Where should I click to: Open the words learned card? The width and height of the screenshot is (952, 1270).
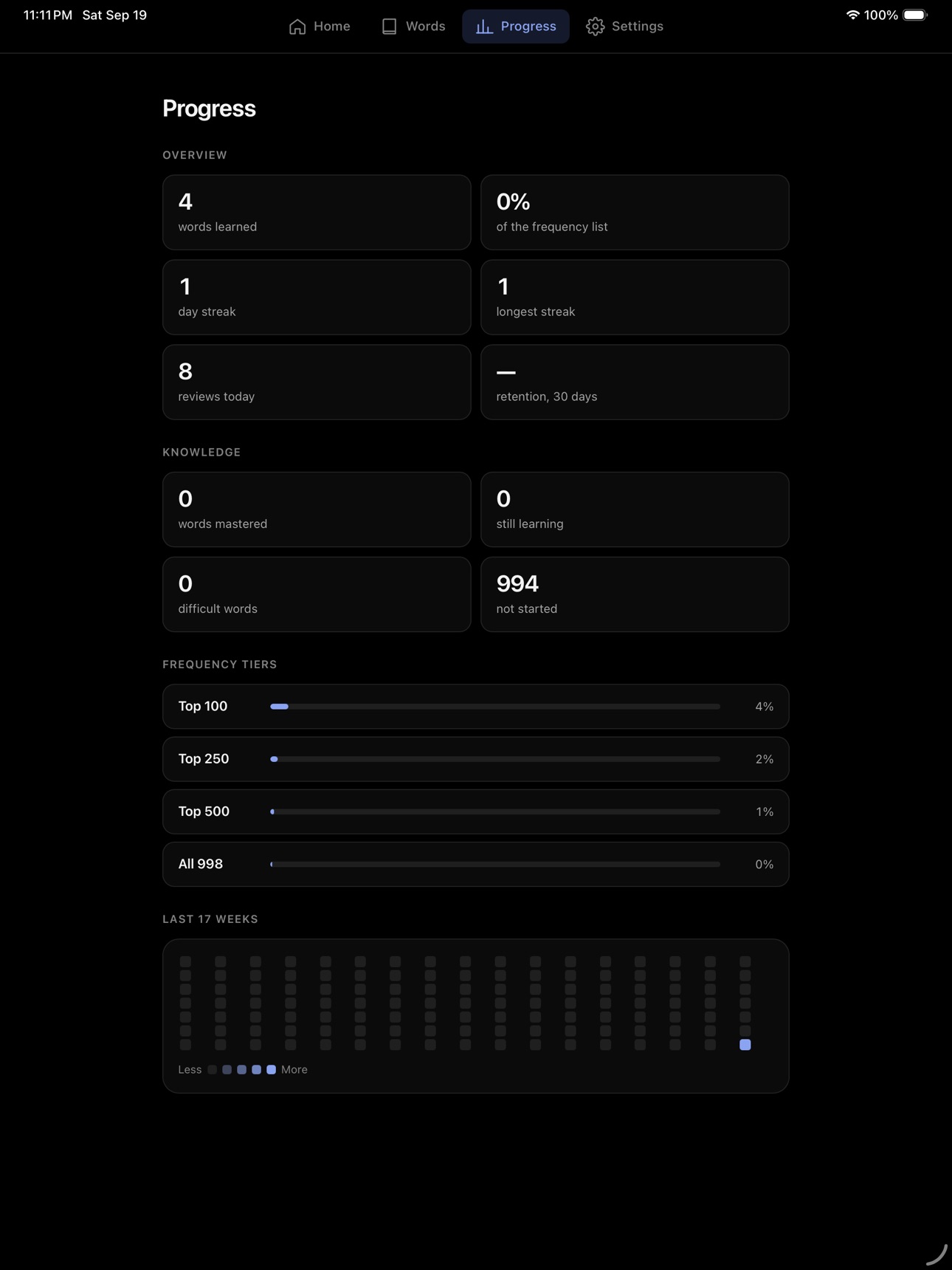pos(317,213)
